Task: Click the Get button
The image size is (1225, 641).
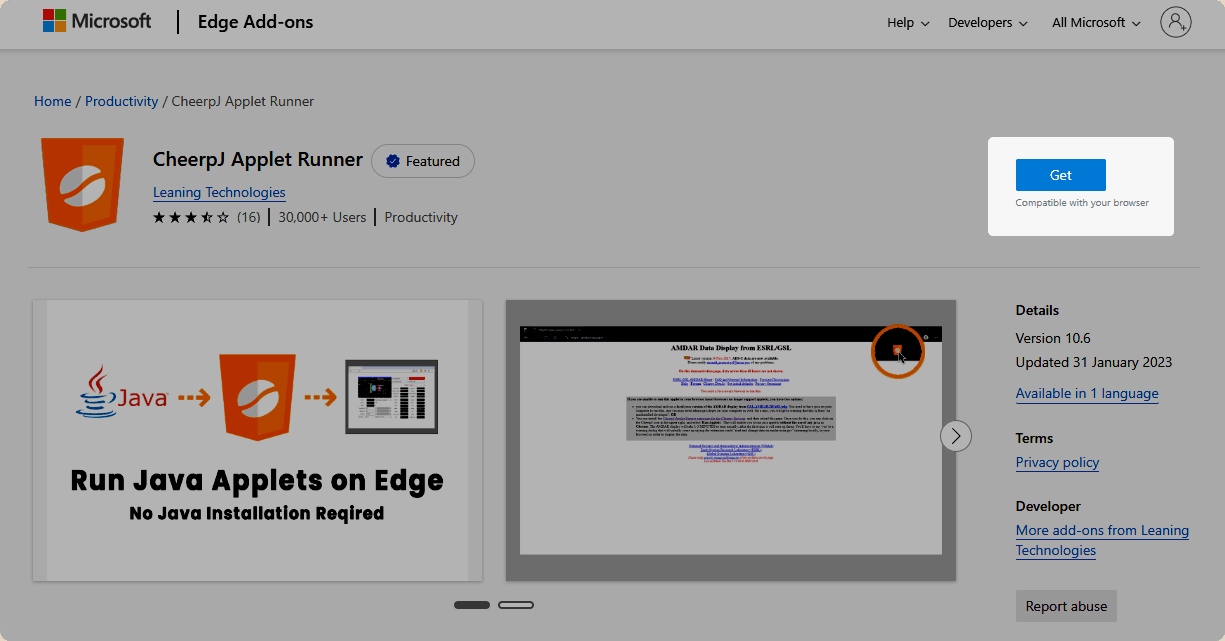Action: [x=1060, y=175]
